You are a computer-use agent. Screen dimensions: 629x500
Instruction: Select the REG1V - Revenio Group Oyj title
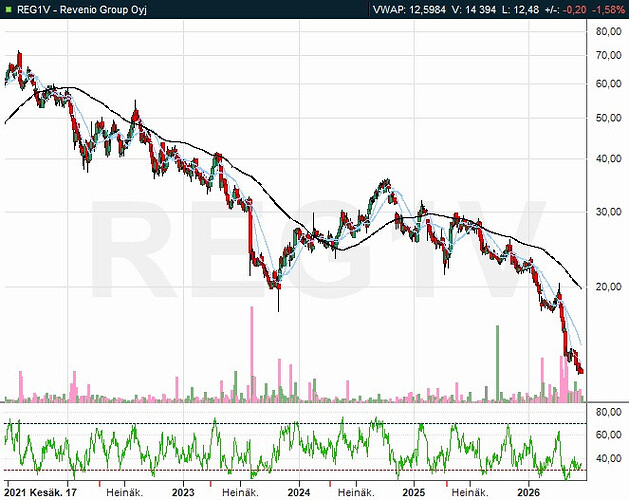pyautogui.click(x=82, y=10)
